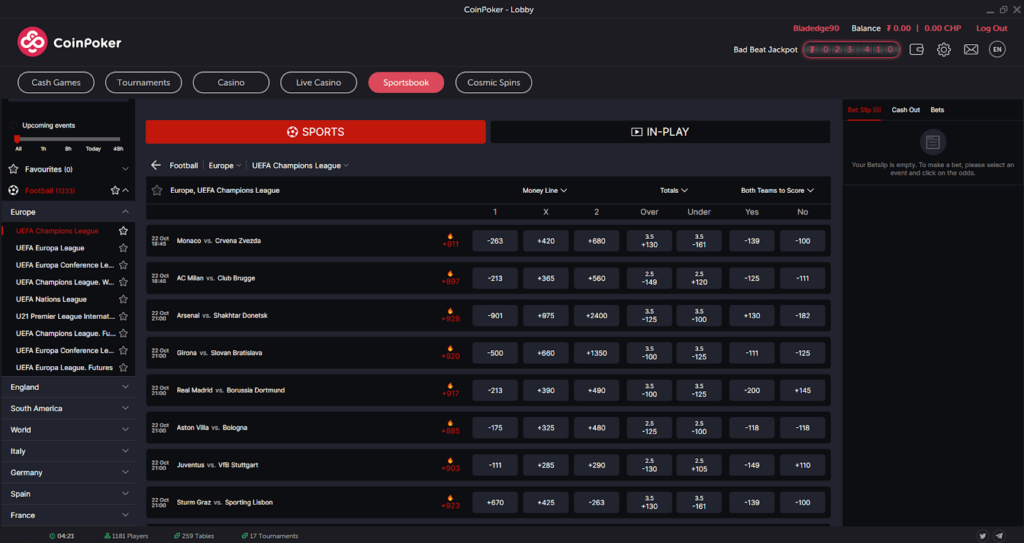Expand the World region
This screenshot has width=1024, height=543.
[68, 430]
